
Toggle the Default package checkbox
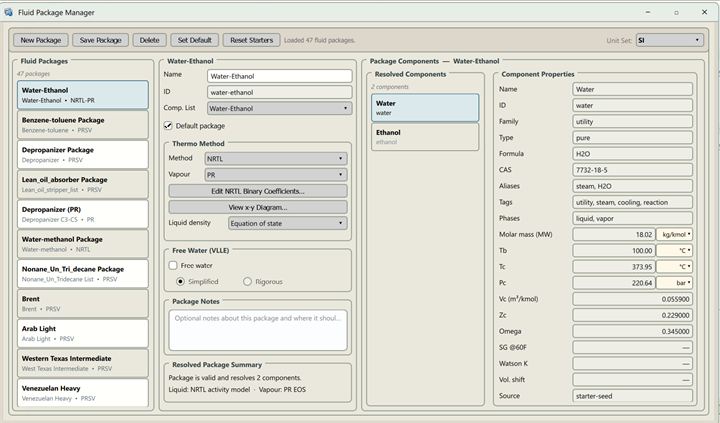click(x=168, y=125)
